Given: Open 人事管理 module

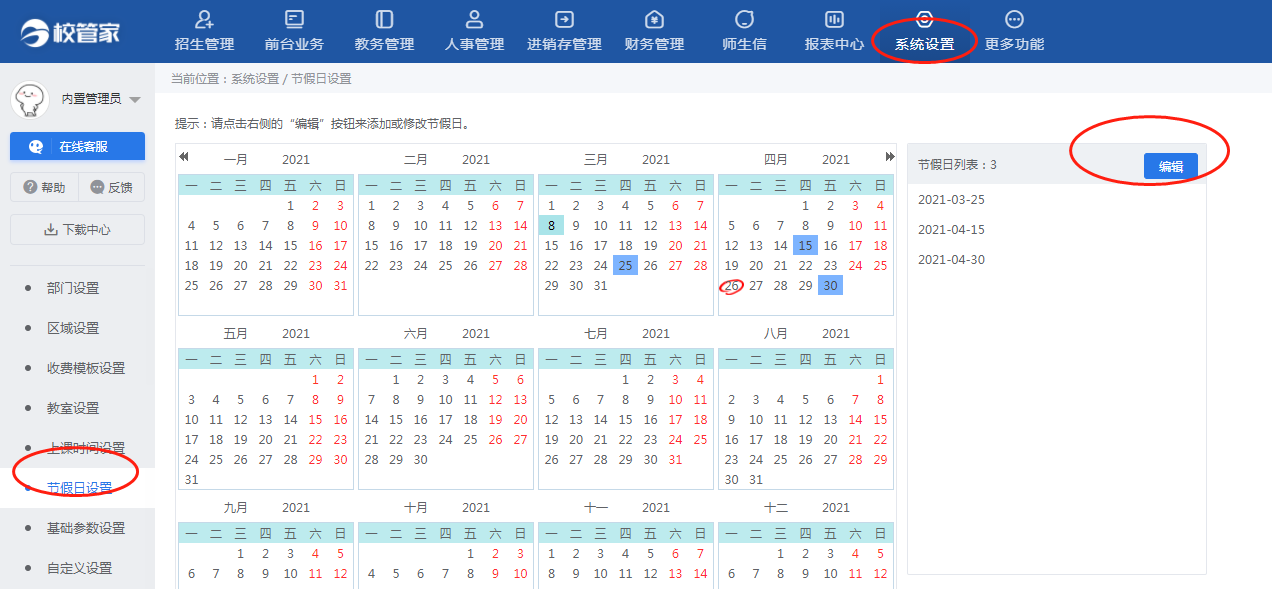Looking at the screenshot, I should [474, 31].
